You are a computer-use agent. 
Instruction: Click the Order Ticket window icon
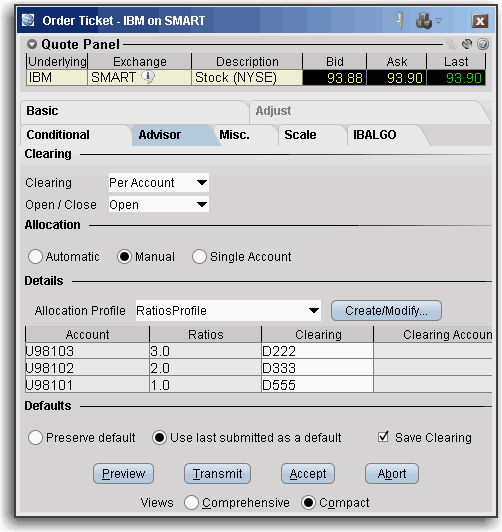(28, 20)
